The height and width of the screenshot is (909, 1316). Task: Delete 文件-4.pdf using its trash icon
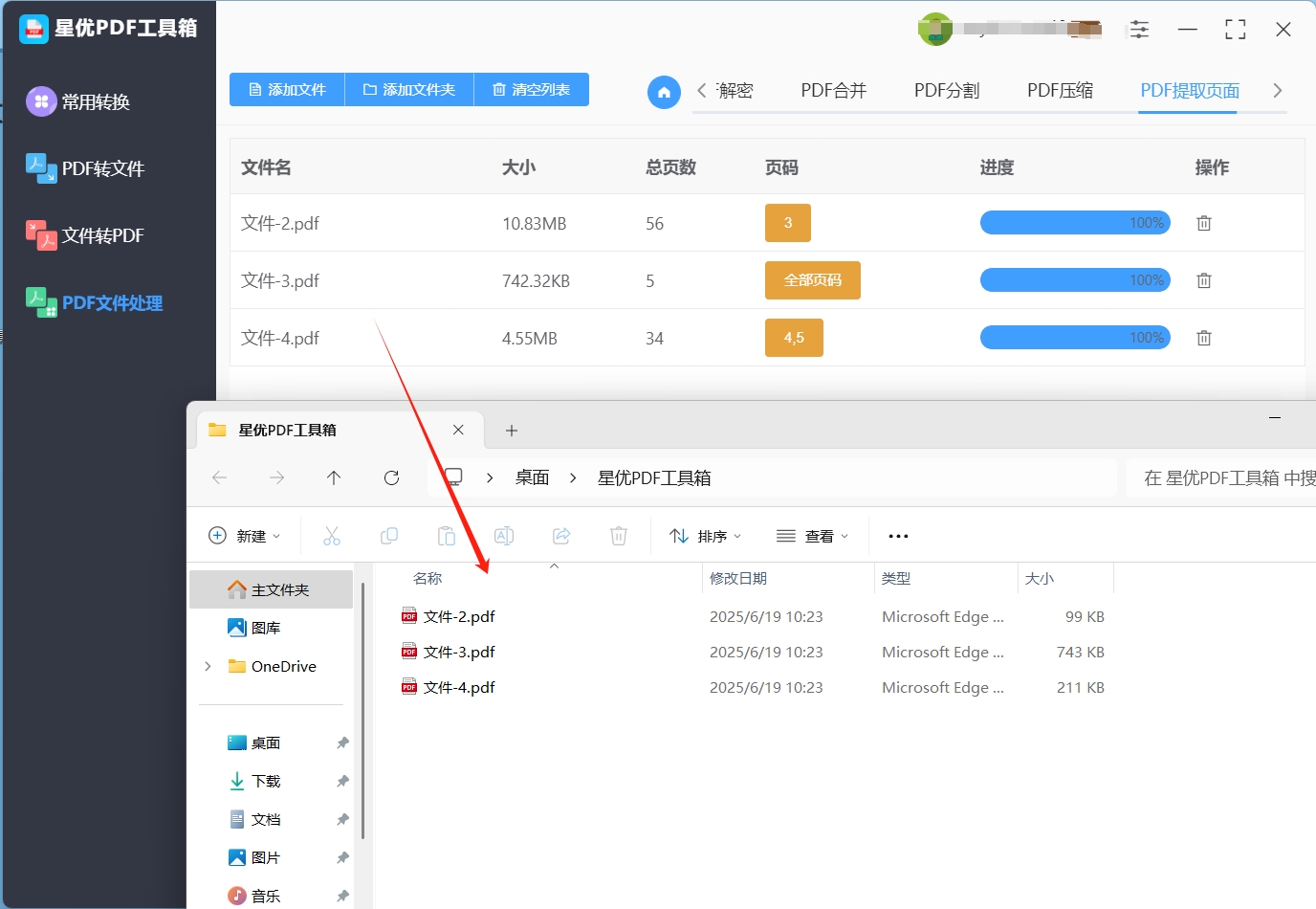(x=1204, y=338)
